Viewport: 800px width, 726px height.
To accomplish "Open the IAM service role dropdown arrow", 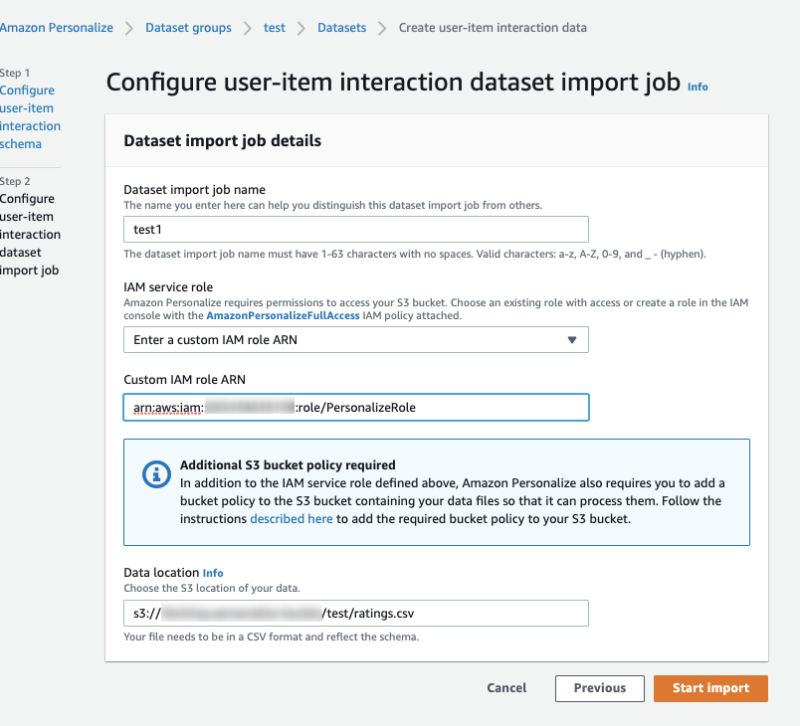I will [x=572, y=340].
